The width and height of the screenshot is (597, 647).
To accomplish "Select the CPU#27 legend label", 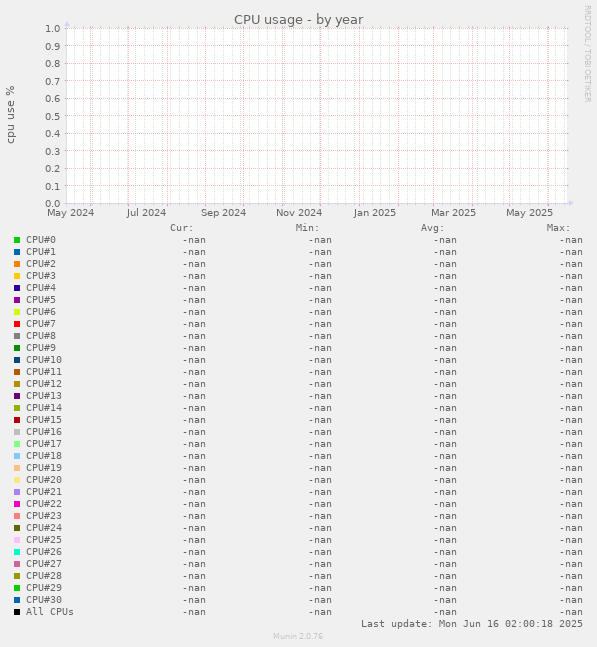I will coord(44,563).
